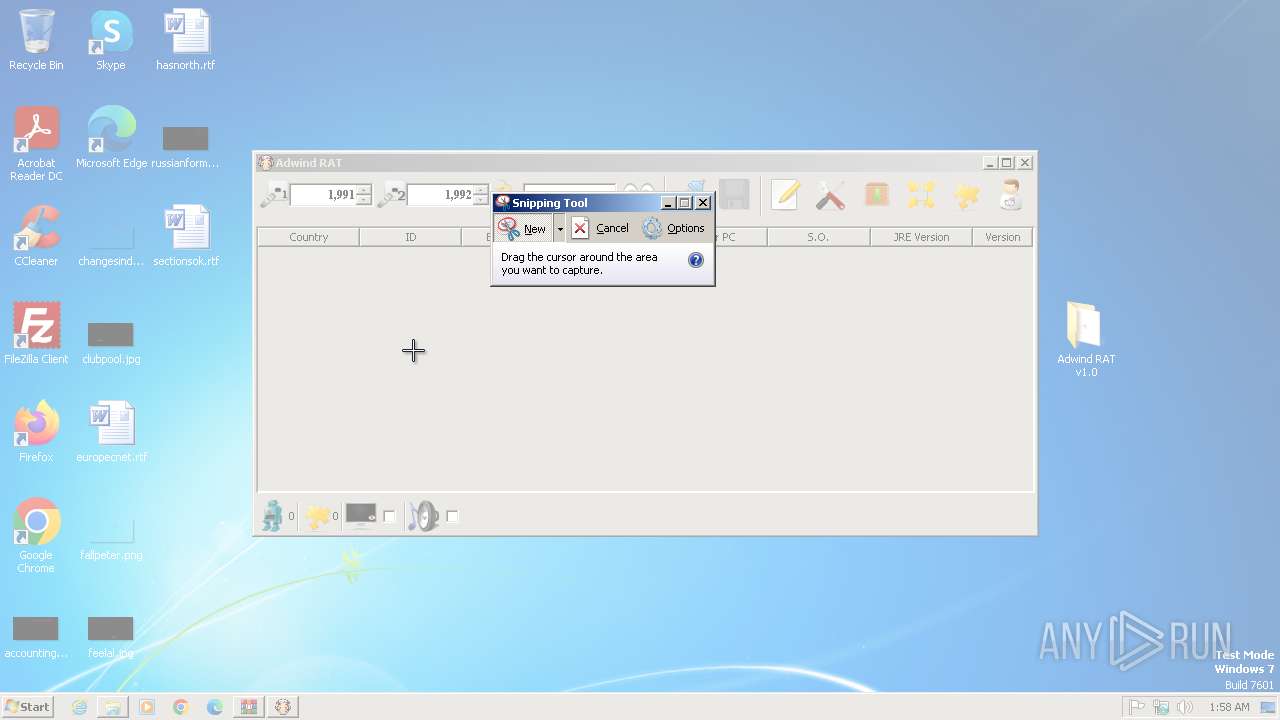The image size is (1280, 720).
Task: Click the New snip button
Action: pos(522,229)
